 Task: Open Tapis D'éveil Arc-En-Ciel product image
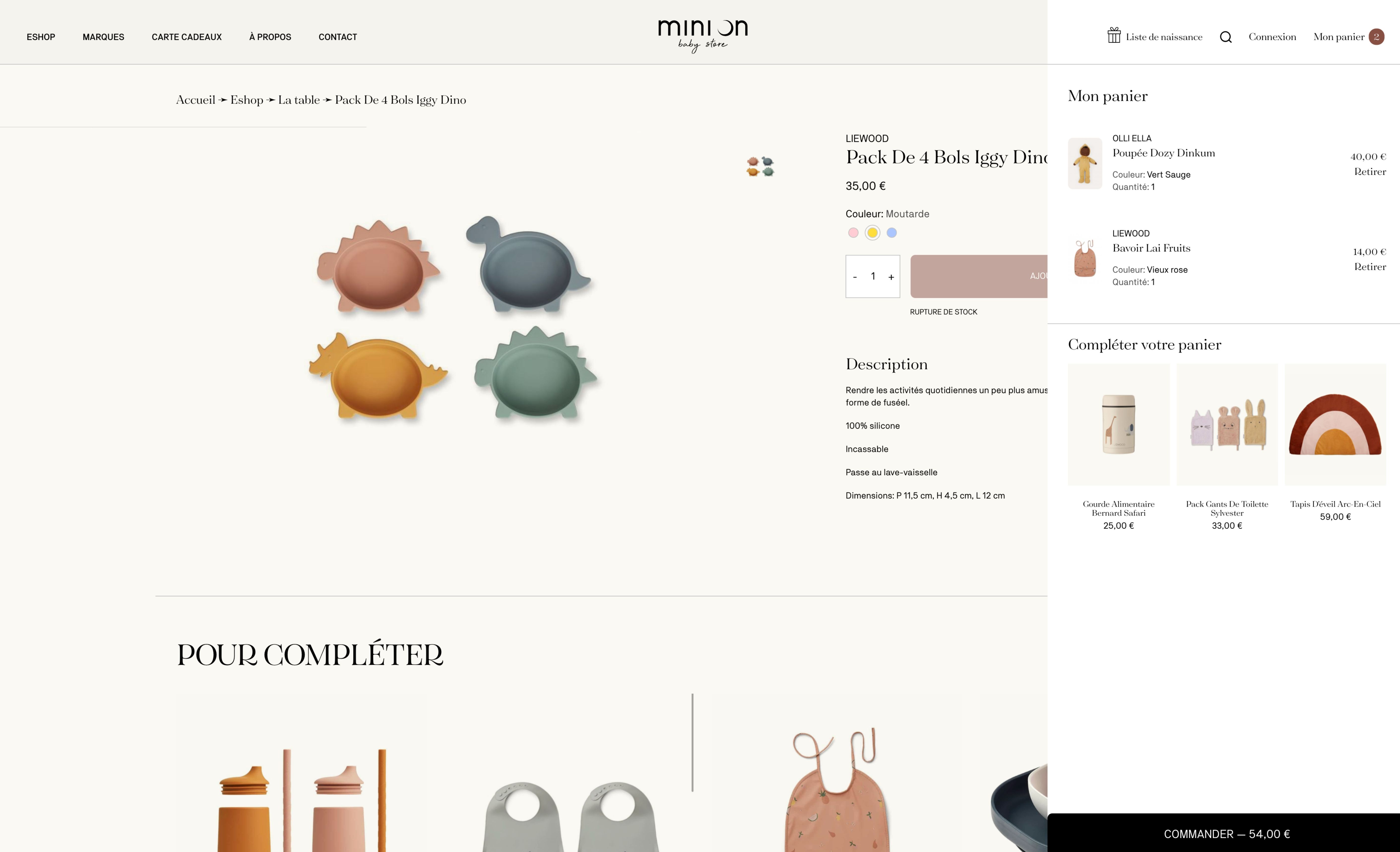pyautogui.click(x=1335, y=425)
